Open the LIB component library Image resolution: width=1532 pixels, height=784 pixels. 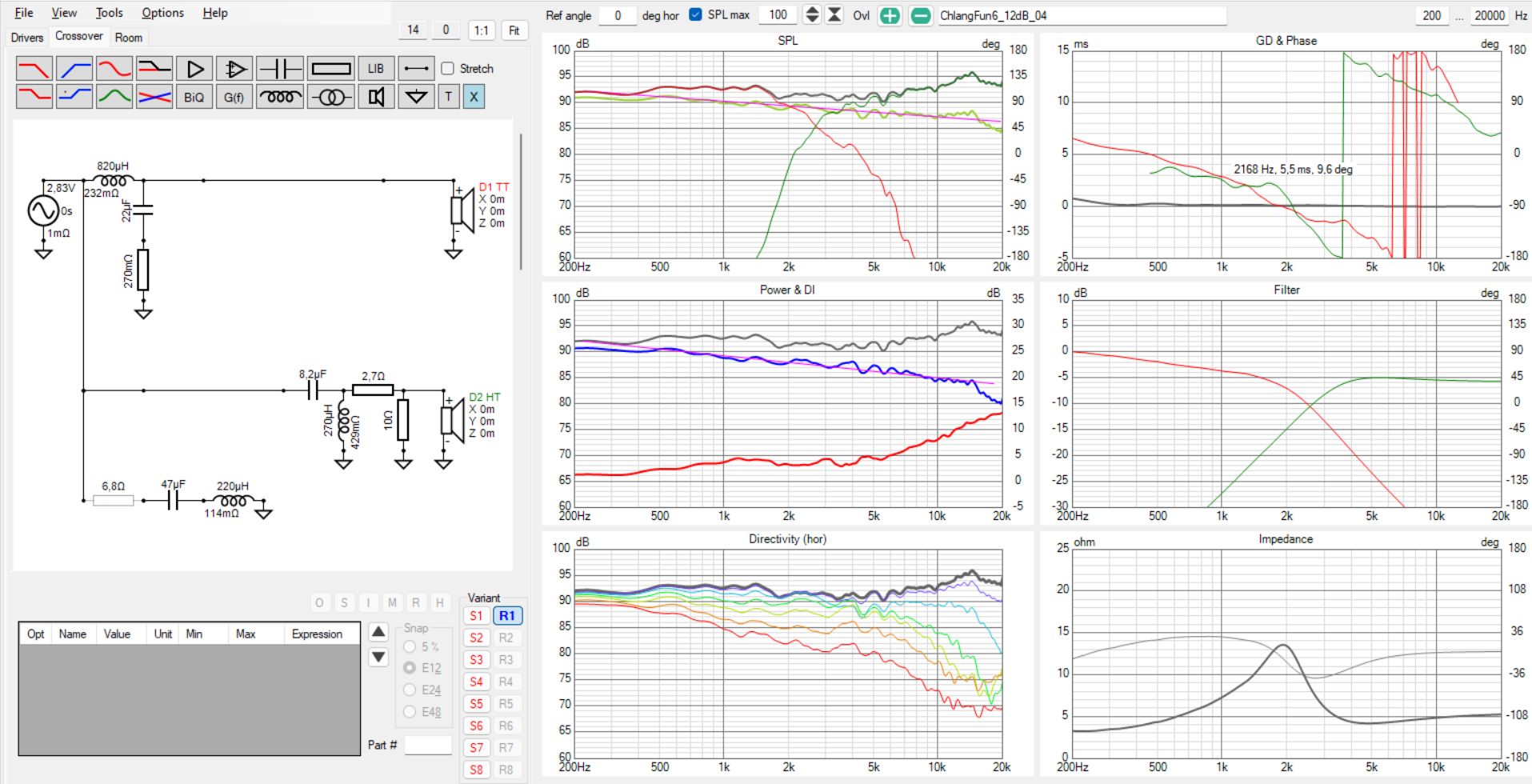click(x=375, y=69)
